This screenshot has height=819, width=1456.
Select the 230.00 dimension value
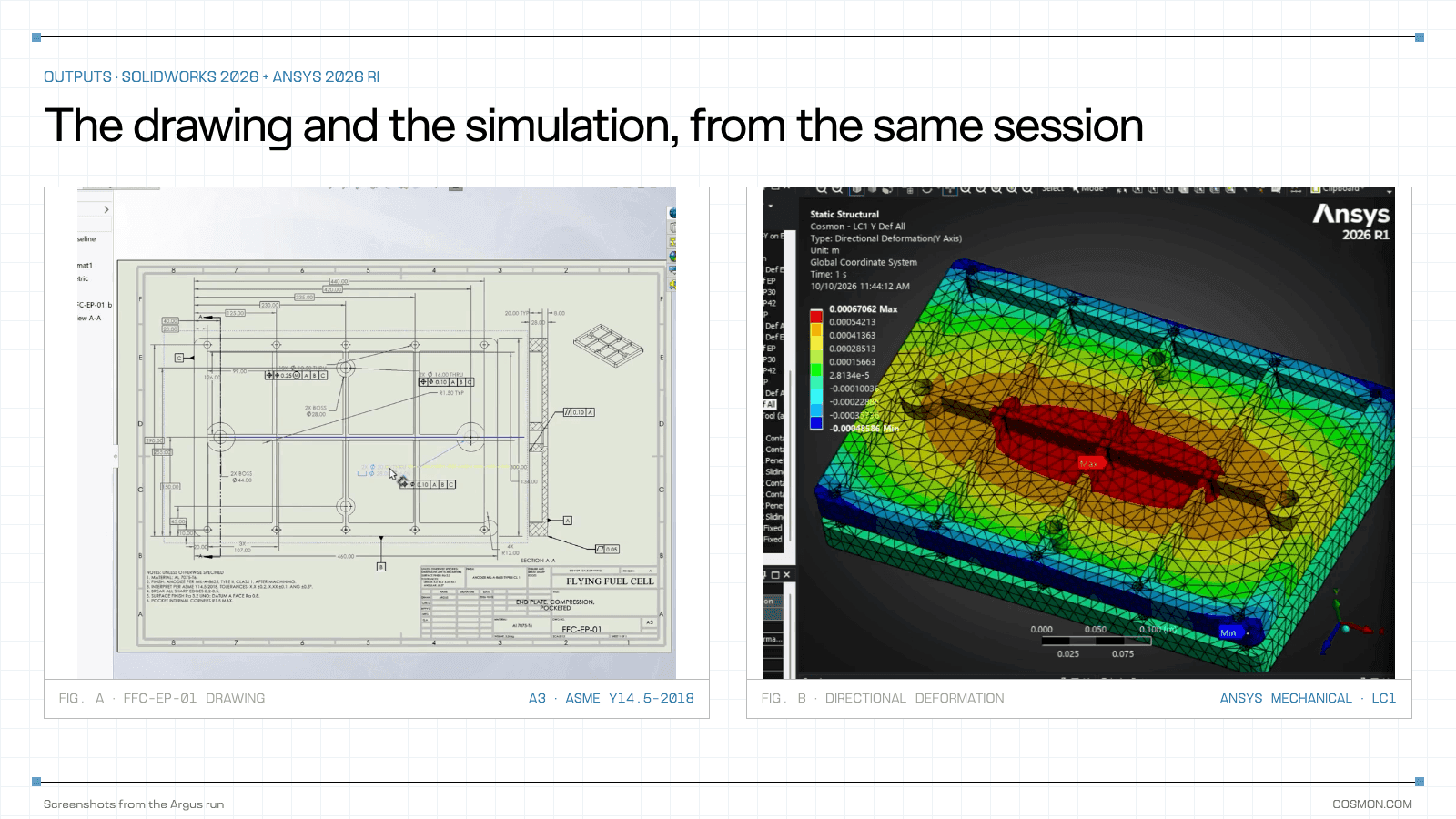(269, 306)
